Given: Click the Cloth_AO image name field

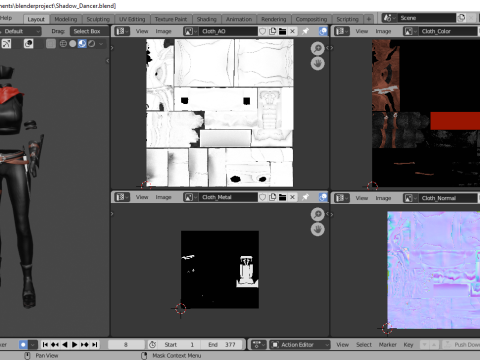Looking at the screenshot, I should click(229, 31).
